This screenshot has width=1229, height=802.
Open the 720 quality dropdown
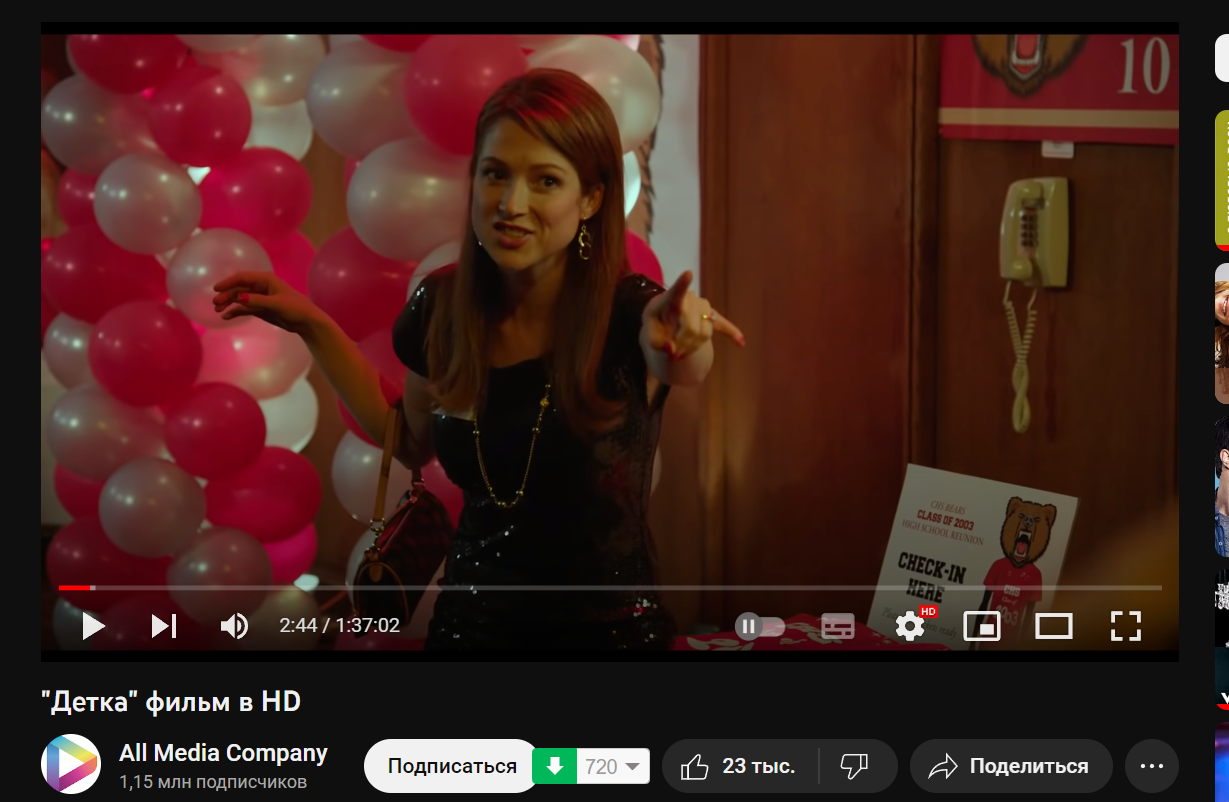tap(613, 766)
